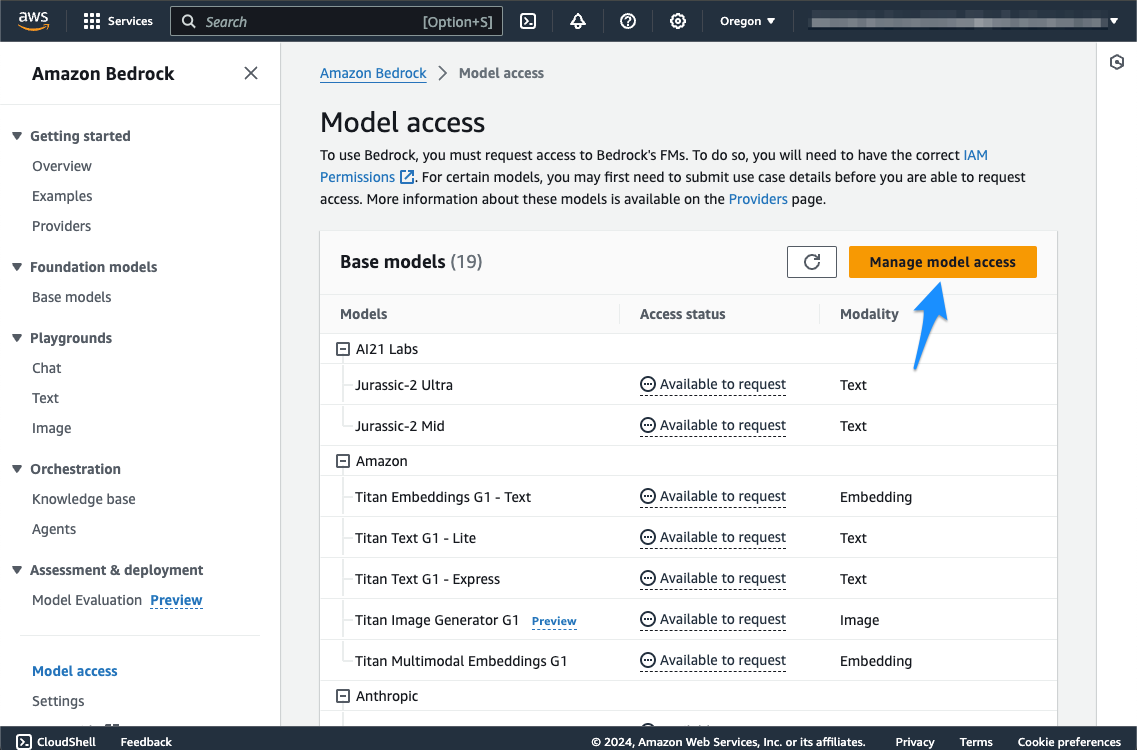Collapse the Anthropic model group

pos(342,696)
